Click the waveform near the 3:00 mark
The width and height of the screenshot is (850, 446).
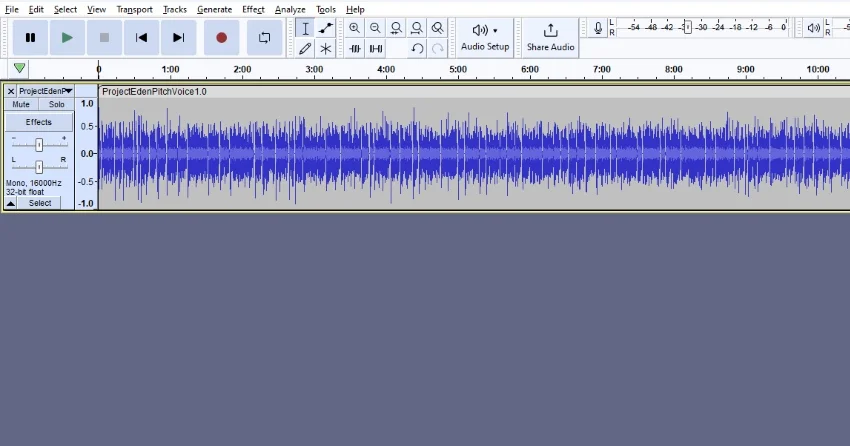point(314,153)
